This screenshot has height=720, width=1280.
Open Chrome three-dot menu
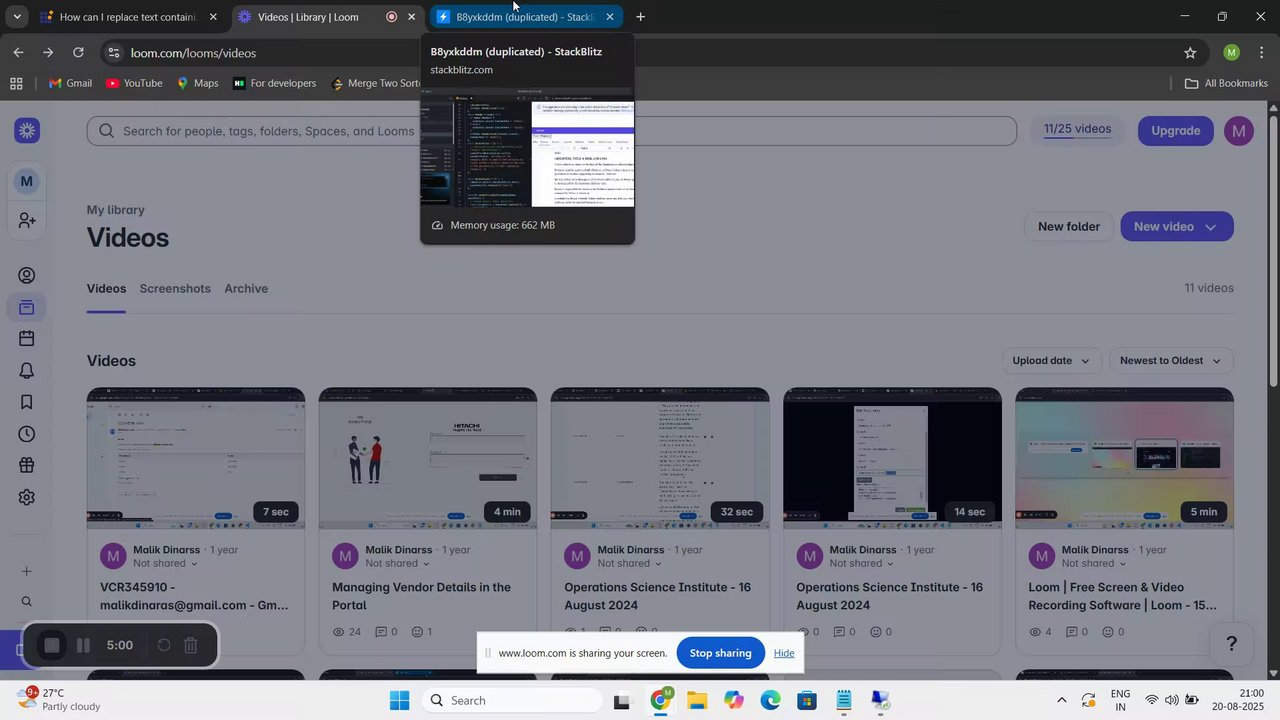pyautogui.click(x=1262, y=53)
